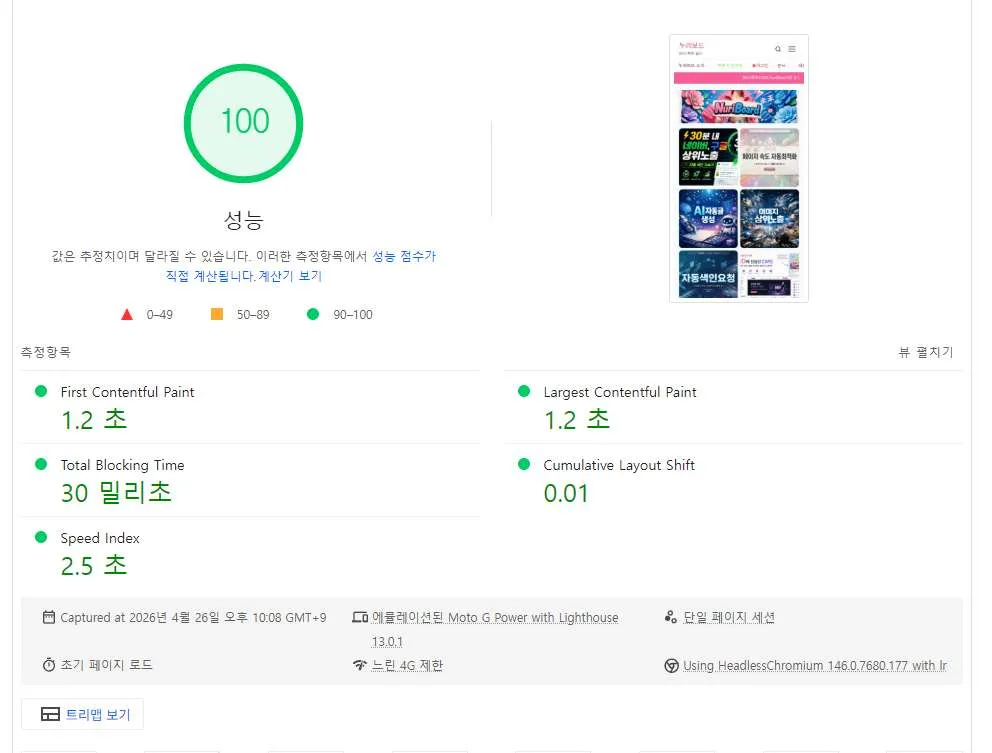This screenshot has width=992, height=753.
Task: Click the stopwatch icon beside 초기 페이지 로드
Action: [49, 665]
